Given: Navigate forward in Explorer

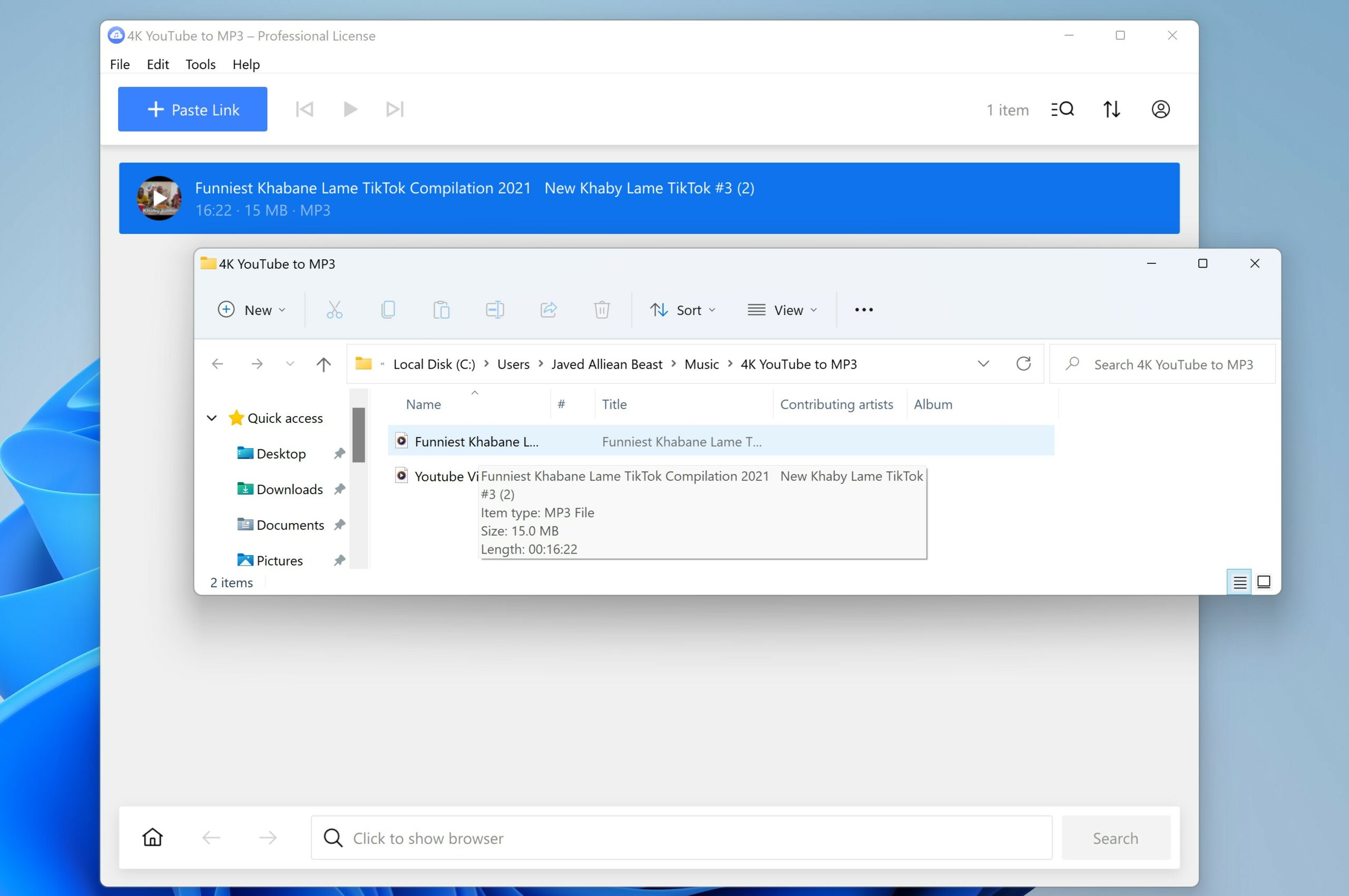Looking at the screenshot, I should point(257,363).
